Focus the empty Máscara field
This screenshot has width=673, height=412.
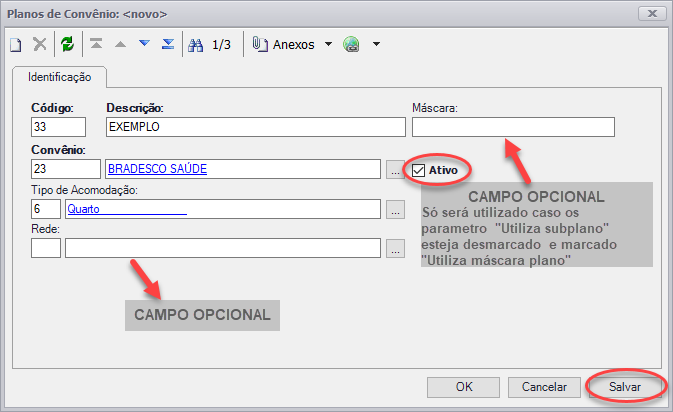(x=513, y=127)
